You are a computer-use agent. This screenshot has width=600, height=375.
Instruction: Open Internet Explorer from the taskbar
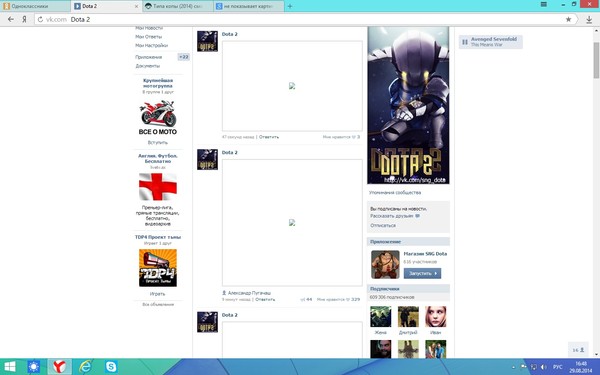pos(85,367)
